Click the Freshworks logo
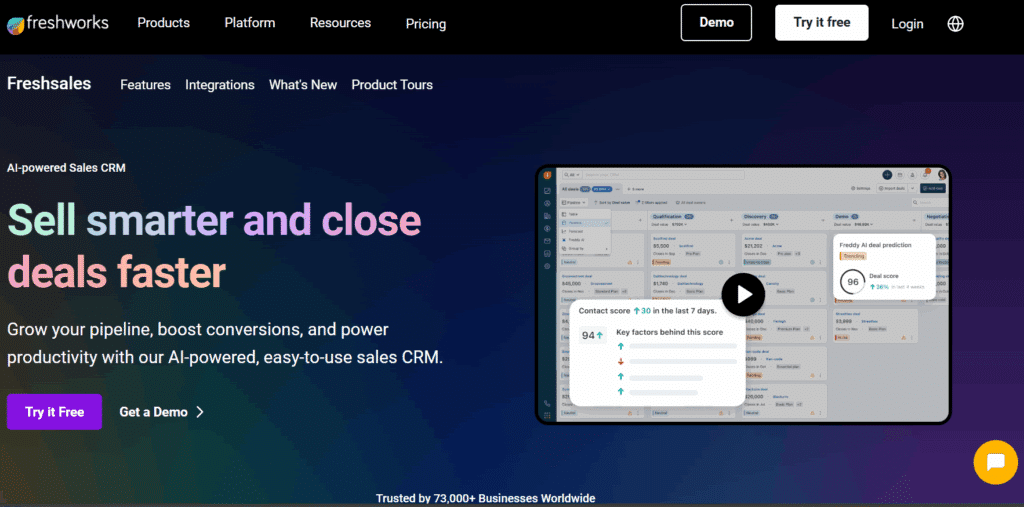Image resolution: width=1024 pixels, height=507 pixels. click(57, 24)
